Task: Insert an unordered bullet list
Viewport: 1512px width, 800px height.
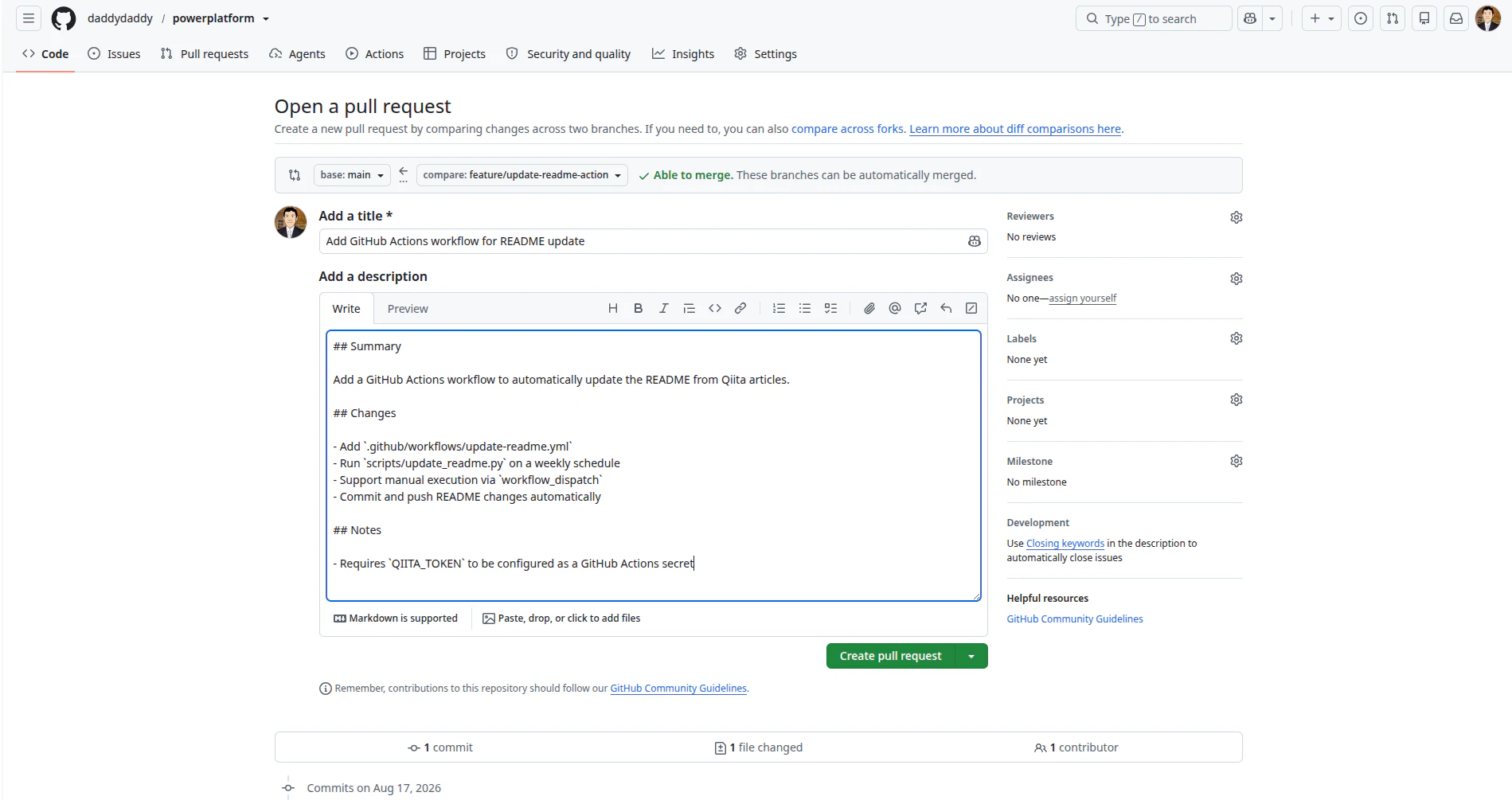Action: [805, 308]
